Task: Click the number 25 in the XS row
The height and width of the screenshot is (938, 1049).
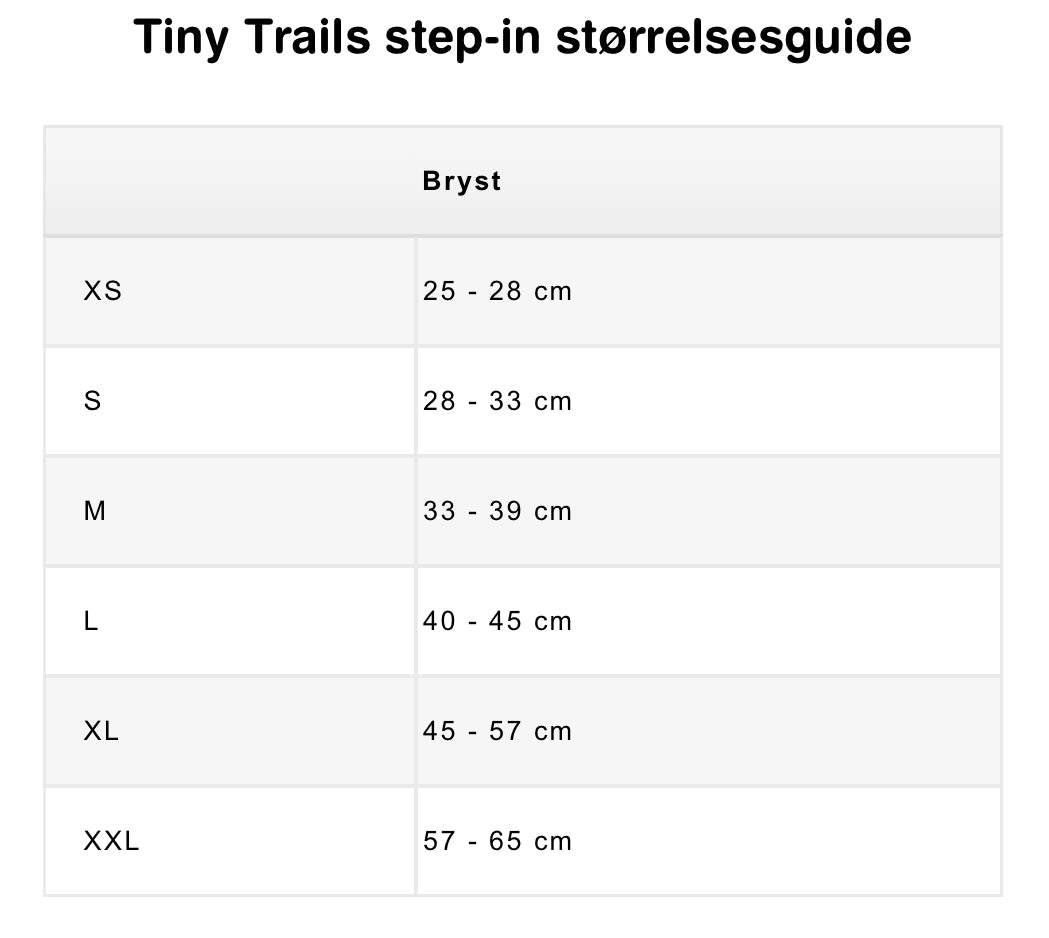Action: (x=439, y=291)
